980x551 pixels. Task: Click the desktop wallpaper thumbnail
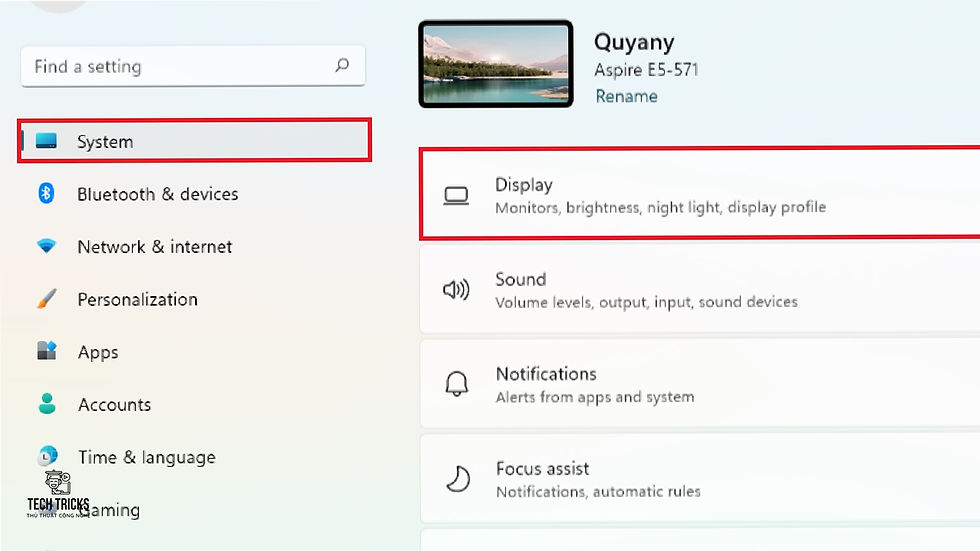[x=496, y=64]
